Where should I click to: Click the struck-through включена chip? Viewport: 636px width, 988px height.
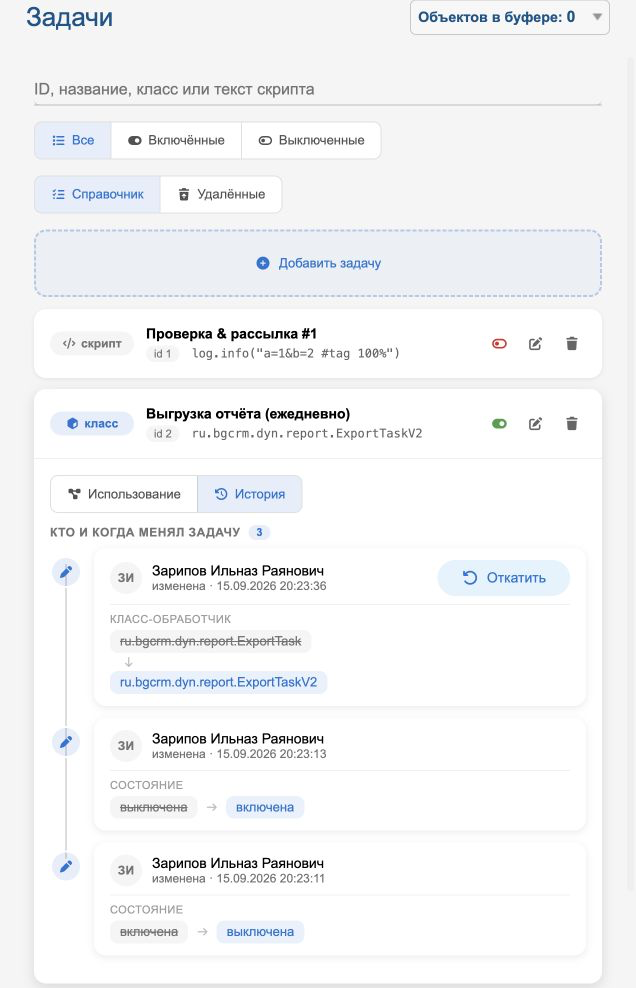(x=149, y=932)
